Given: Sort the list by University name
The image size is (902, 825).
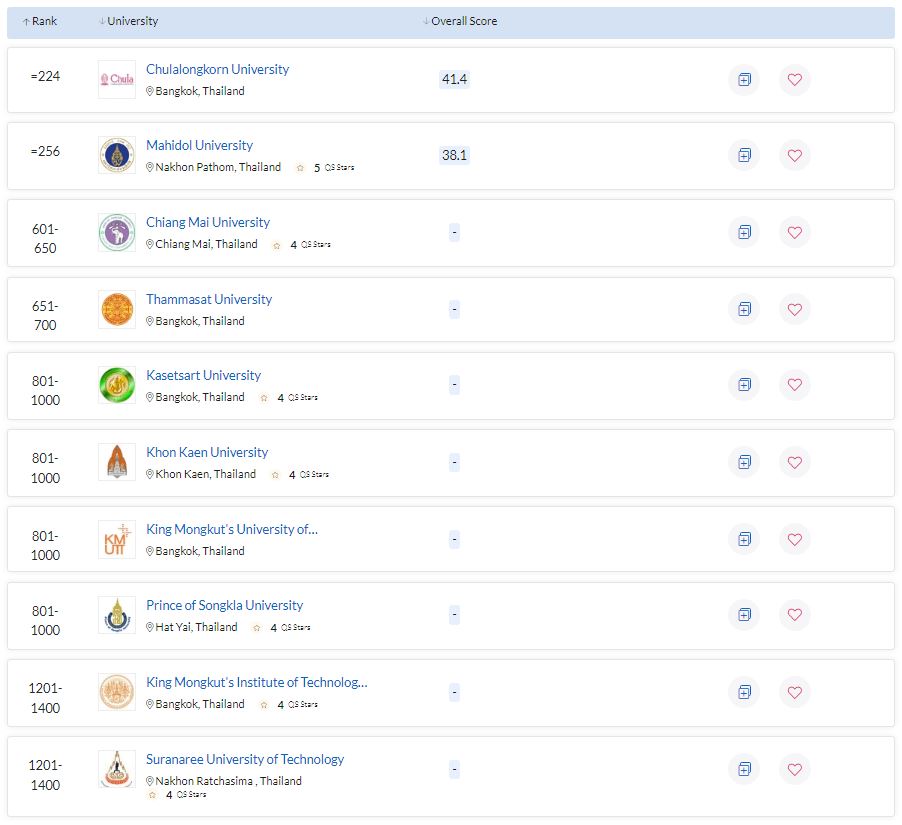Looking at the screenshot, I should pyautogui.click(x=128, y=21).
